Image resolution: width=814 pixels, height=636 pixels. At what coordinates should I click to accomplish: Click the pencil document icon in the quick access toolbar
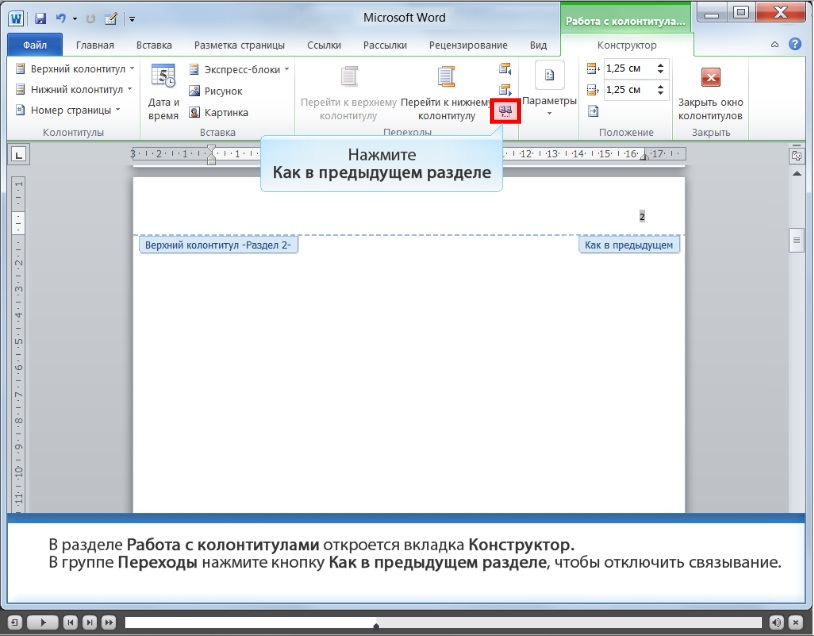pos(111,19)
